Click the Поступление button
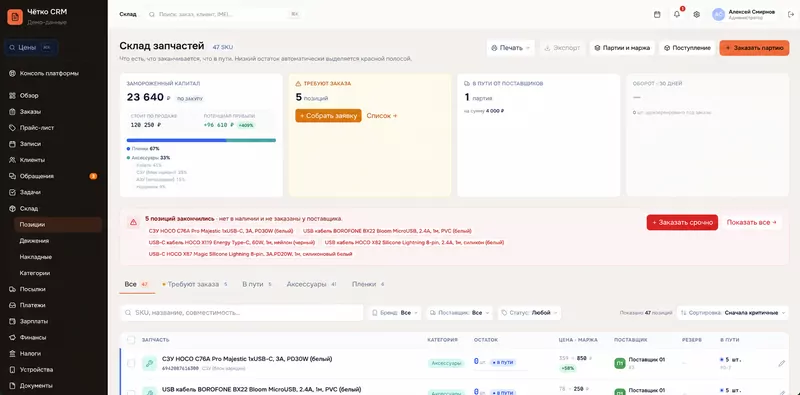The image size is (800, 395). (687, 48)
